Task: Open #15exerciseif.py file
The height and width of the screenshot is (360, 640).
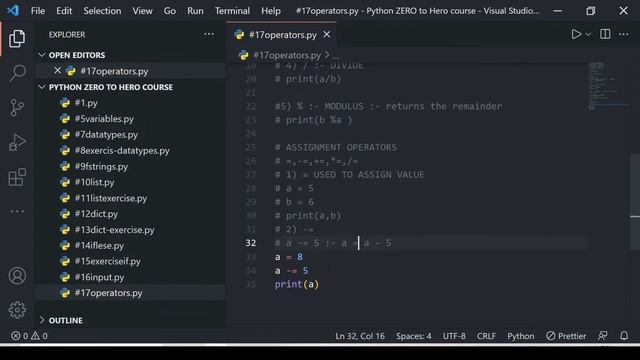Action: (107, 261)
